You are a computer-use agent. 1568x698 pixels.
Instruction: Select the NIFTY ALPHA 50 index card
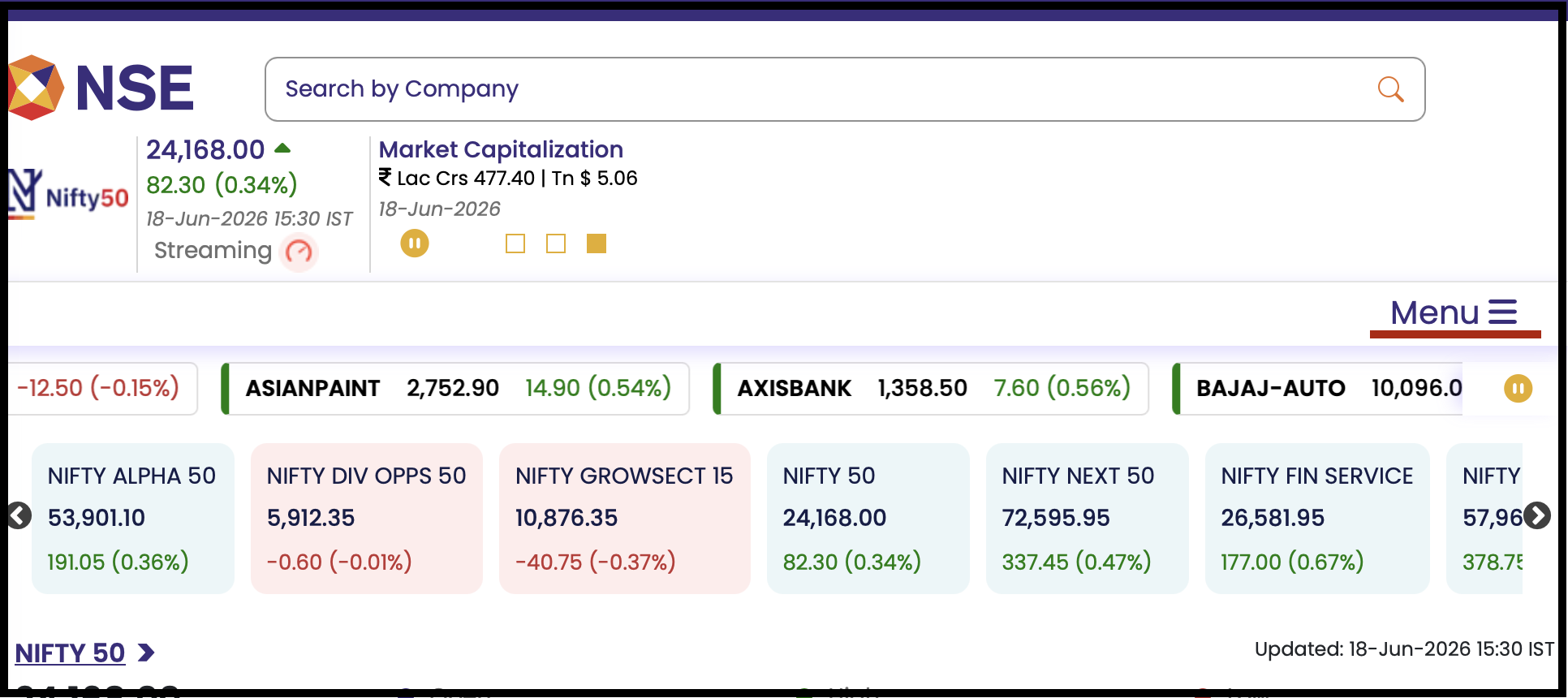pyautogui.click(x=133, y=519)
